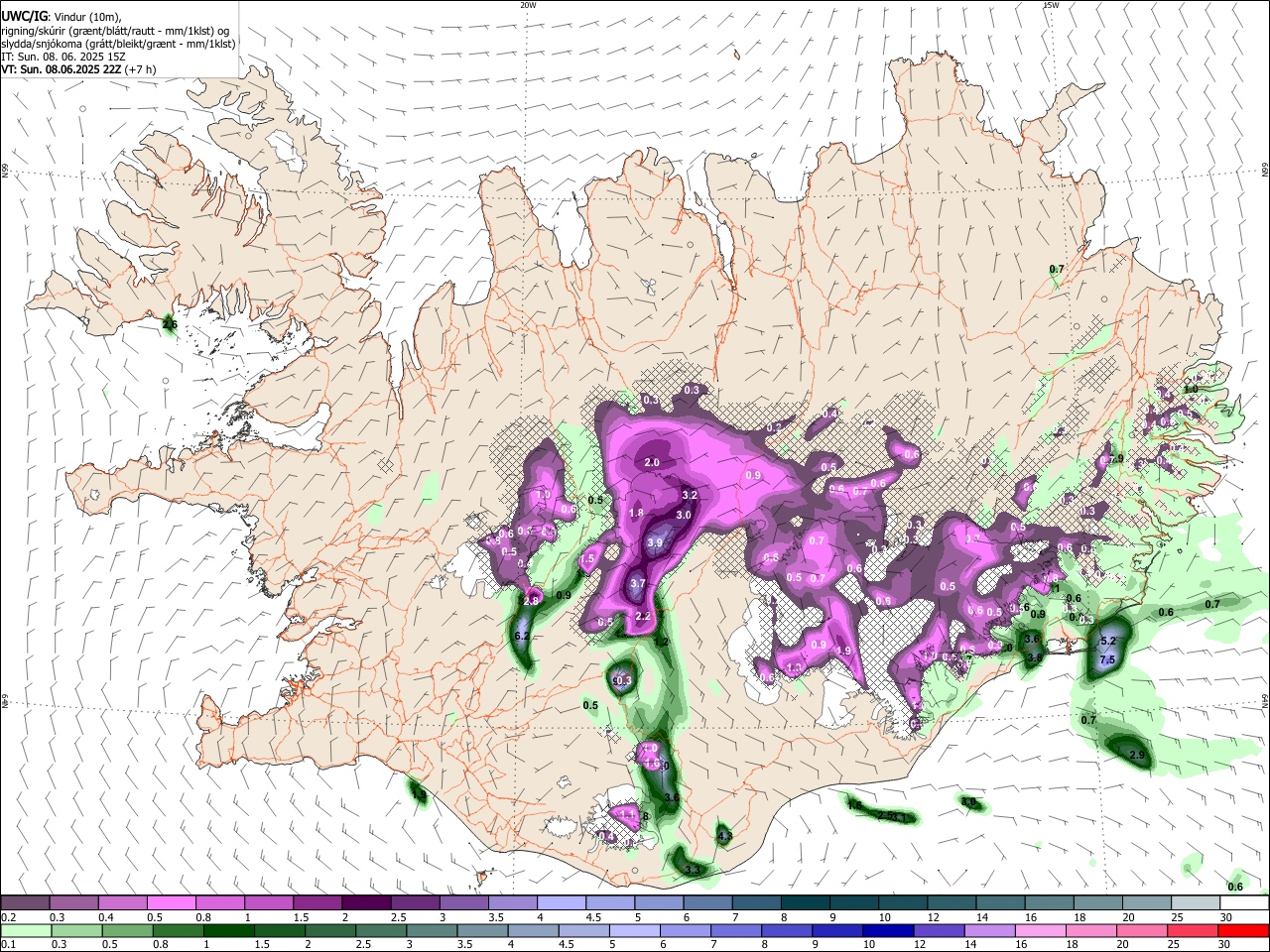Select the palest green 0.1–0.3 rain scale swatch
The image size is (1270, 952).
(x=25, y=930)
